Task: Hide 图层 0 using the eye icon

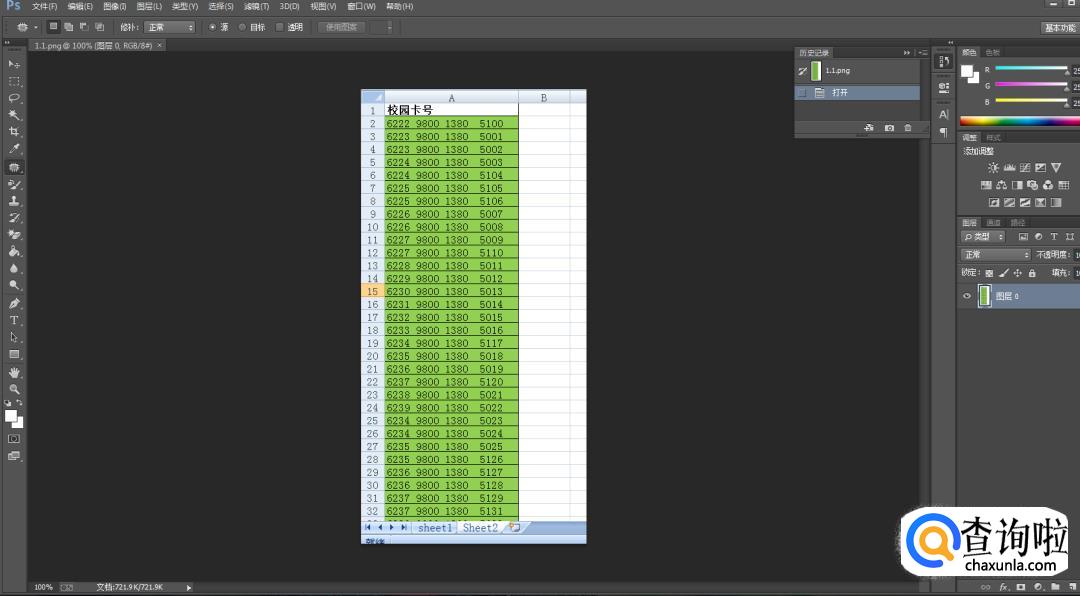Action: [x=967, y=296]
